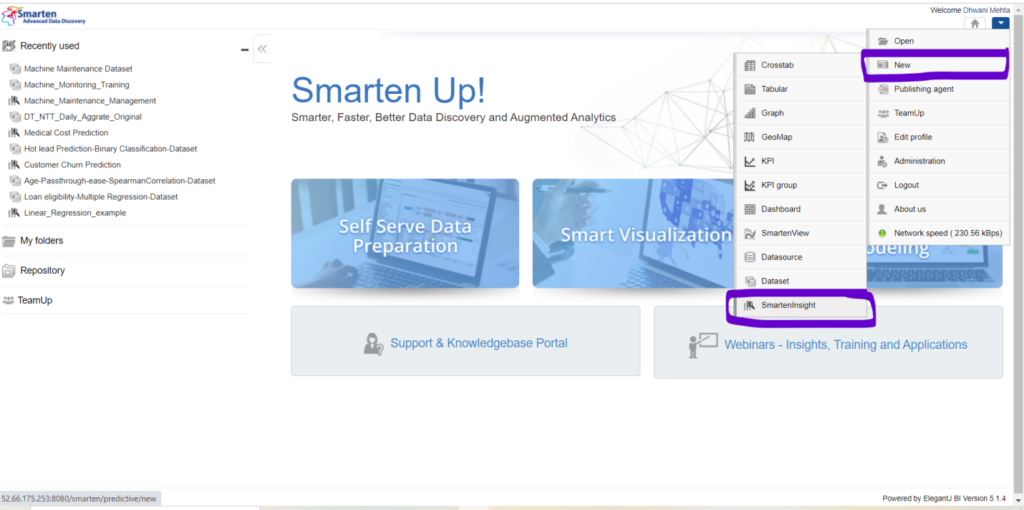Screen dimensions: 1024x510
Task: Choose Publishing agent in user menu
Action: click(x=938, y=89)
